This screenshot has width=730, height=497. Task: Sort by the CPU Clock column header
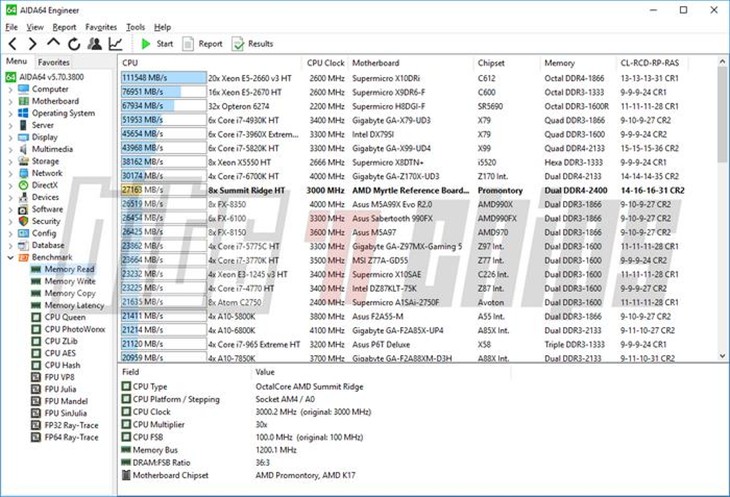[325, 63]
